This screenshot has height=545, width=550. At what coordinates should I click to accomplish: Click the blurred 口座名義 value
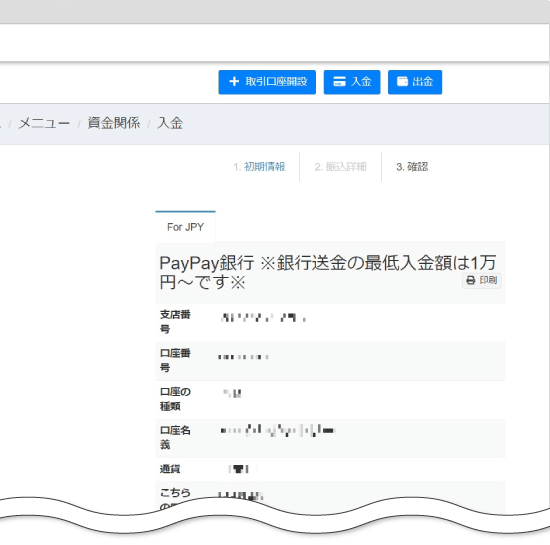pos(278,430)
